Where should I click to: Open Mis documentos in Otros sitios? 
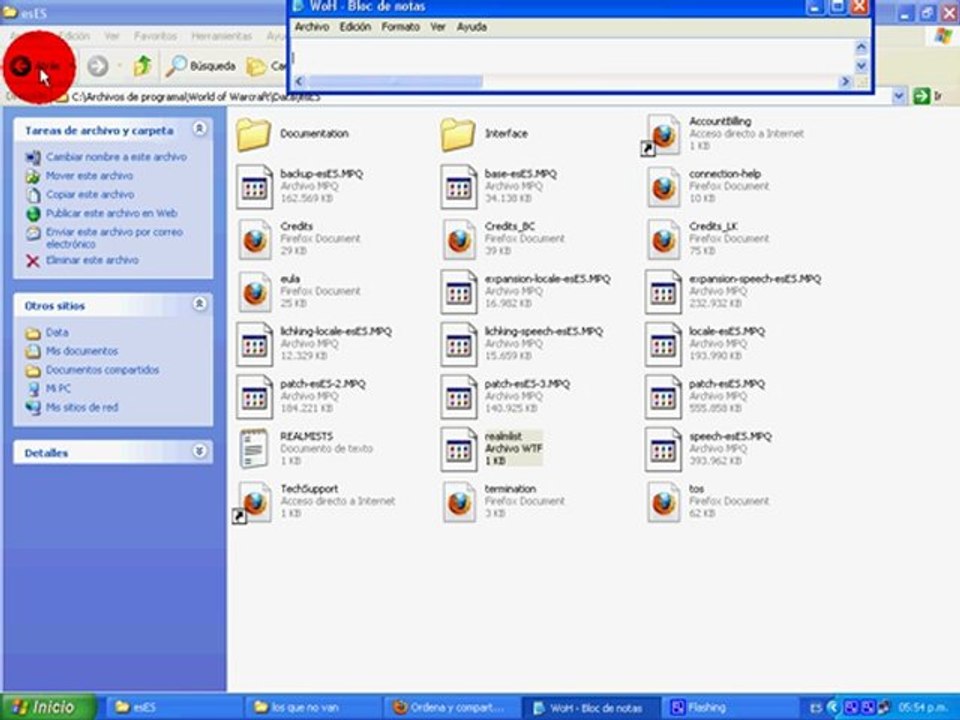click(x=82, y=351)
